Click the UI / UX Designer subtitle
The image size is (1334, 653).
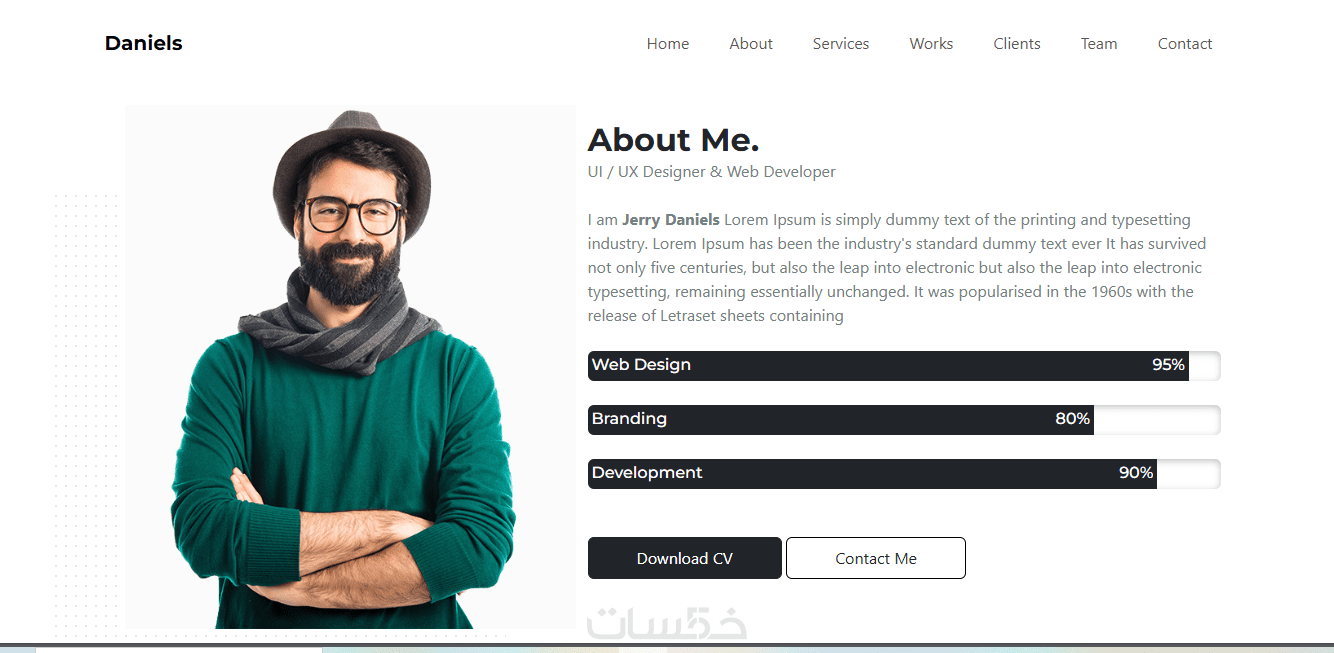(x=711, y=172)
